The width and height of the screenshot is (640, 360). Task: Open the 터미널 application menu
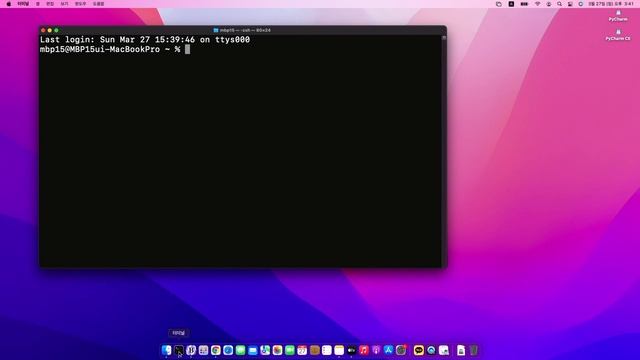tap(23, 4)
